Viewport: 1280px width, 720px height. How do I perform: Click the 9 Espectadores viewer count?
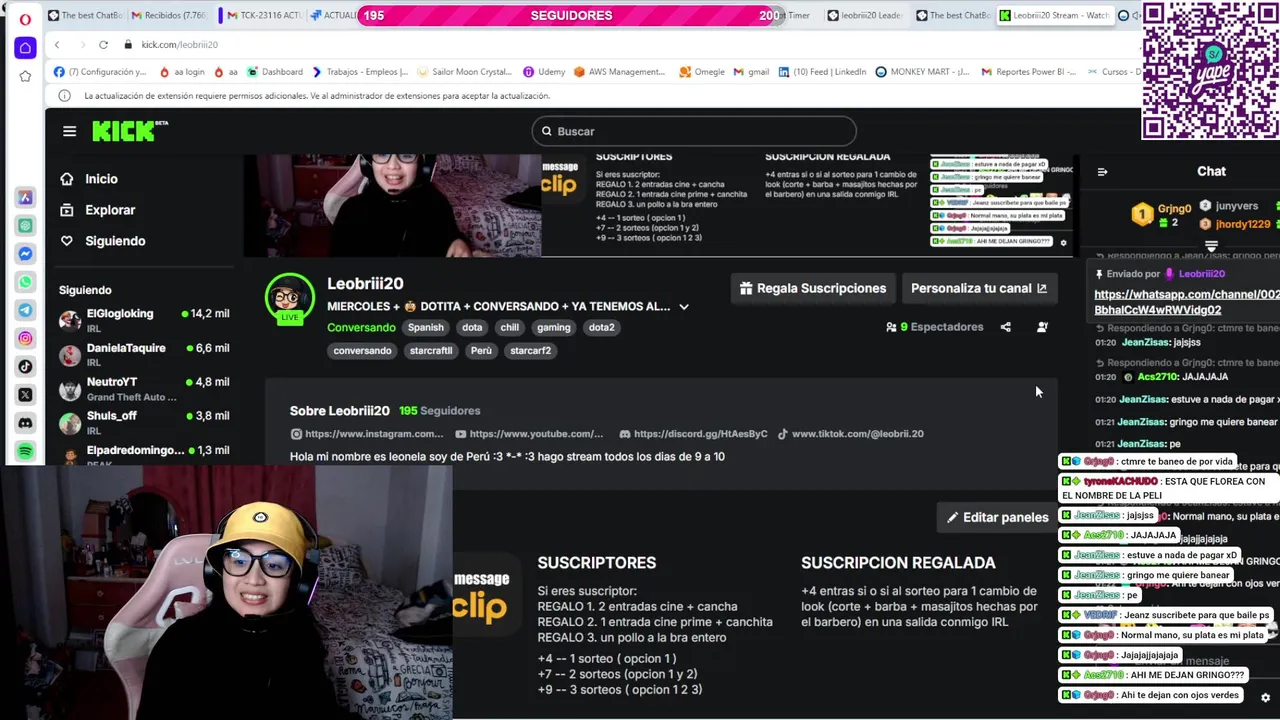(934, 327)
